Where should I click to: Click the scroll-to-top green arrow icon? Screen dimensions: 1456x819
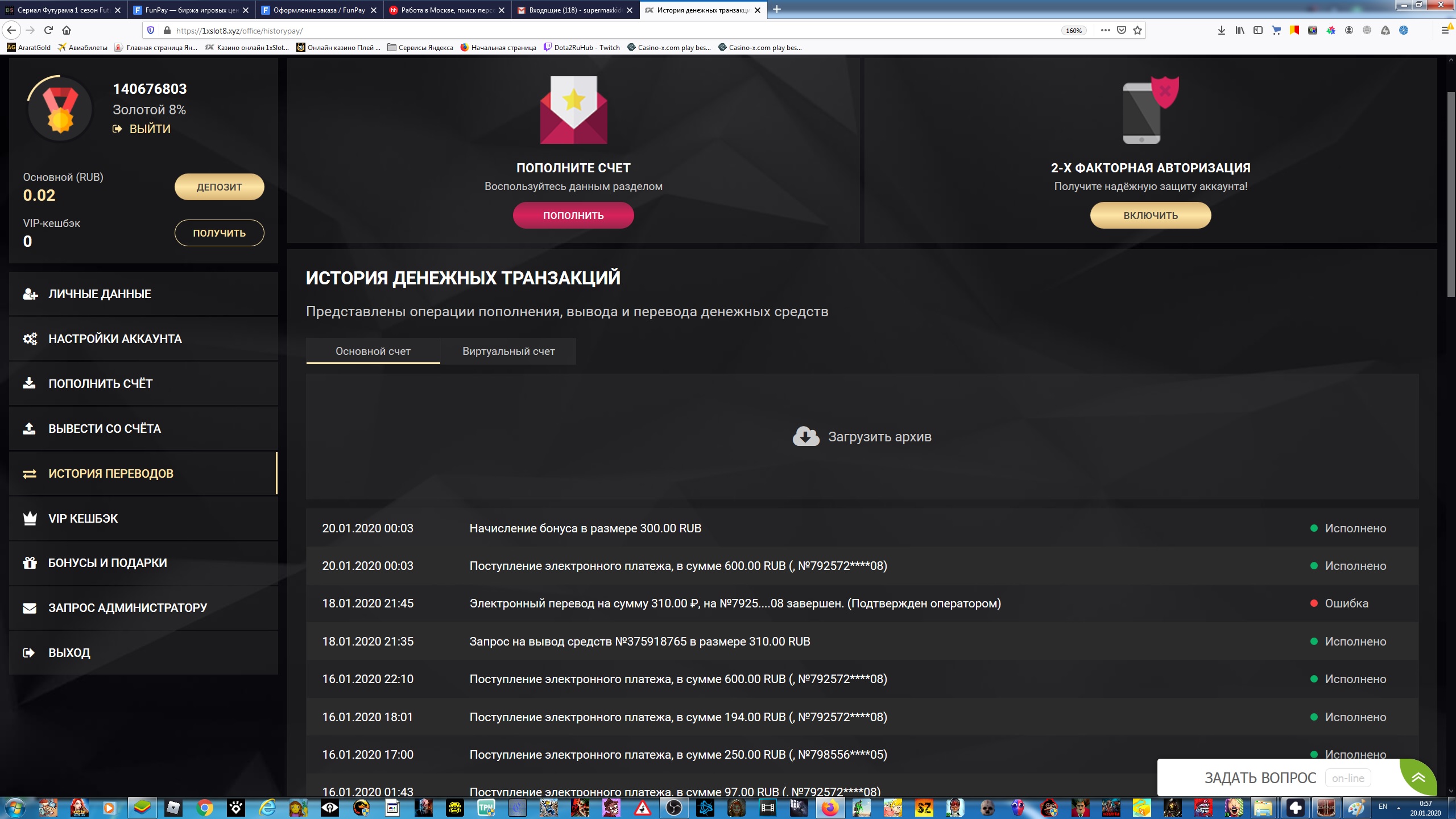[x=1418, y=777]
